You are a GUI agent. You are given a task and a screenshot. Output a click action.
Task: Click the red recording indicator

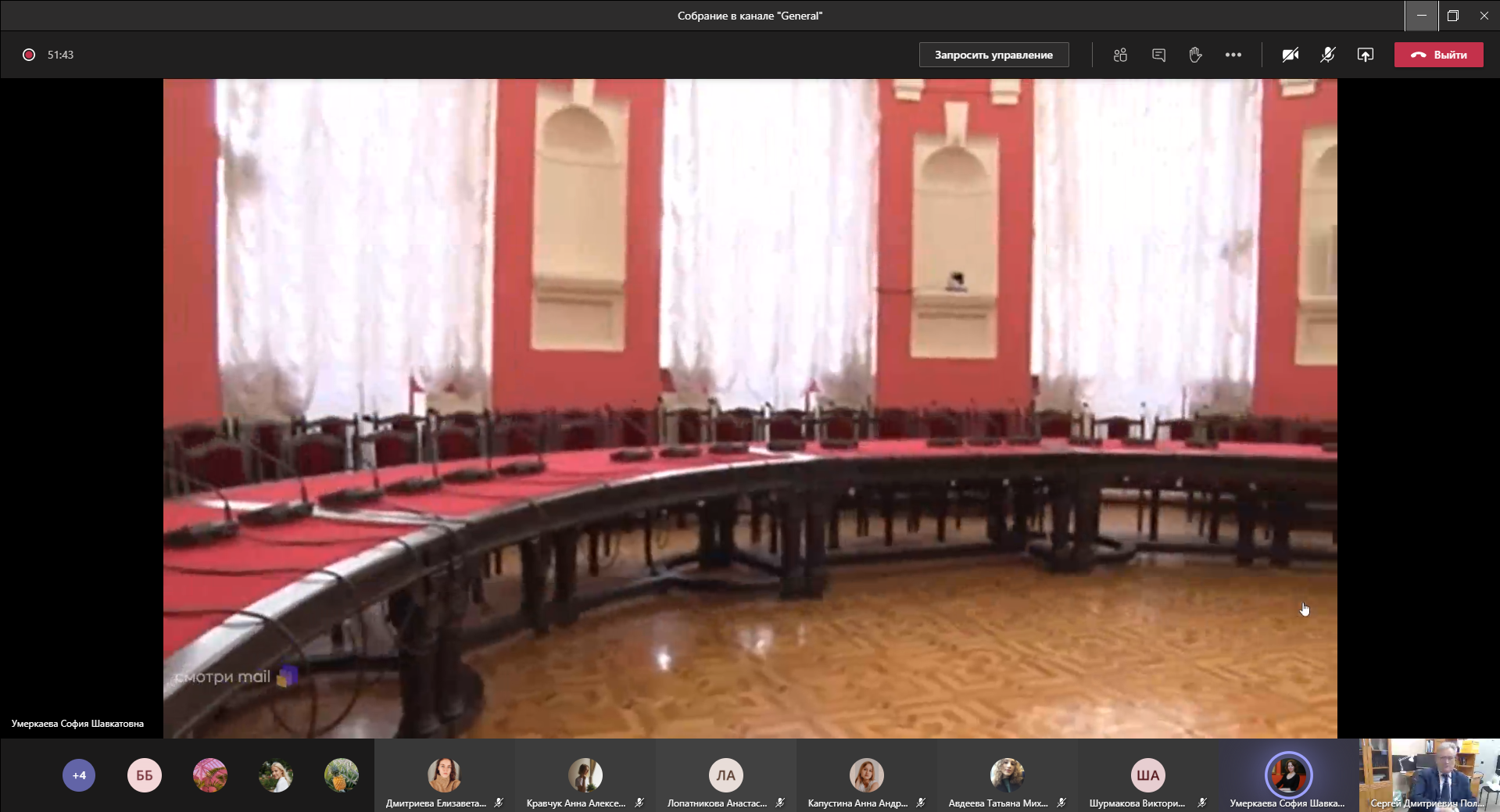tap(29, 55)
